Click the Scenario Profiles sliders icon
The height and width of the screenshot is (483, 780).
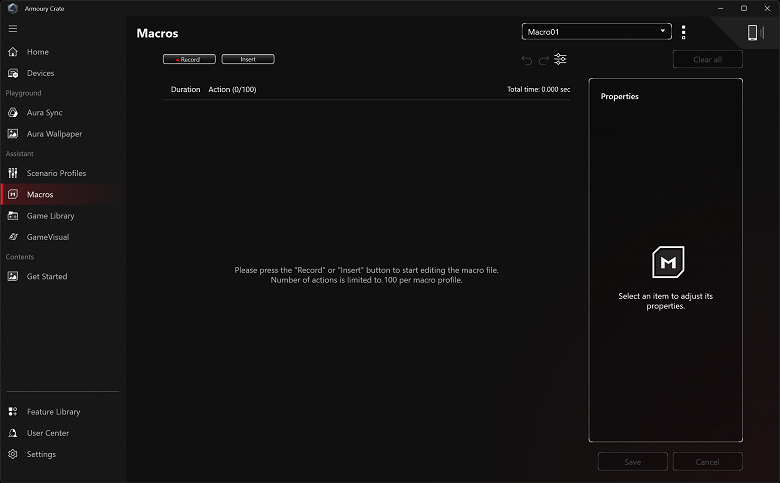[13, 173]
